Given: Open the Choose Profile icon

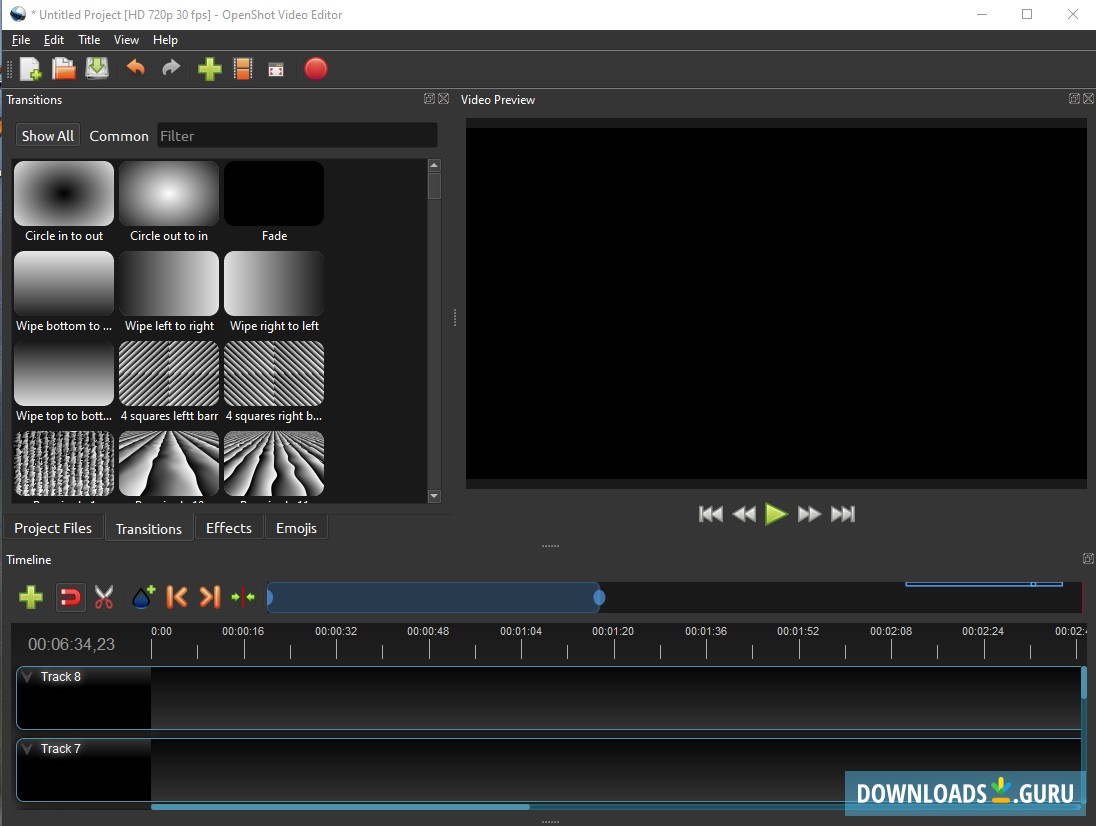Looking at the screenshot, I should tap(243, 68).
